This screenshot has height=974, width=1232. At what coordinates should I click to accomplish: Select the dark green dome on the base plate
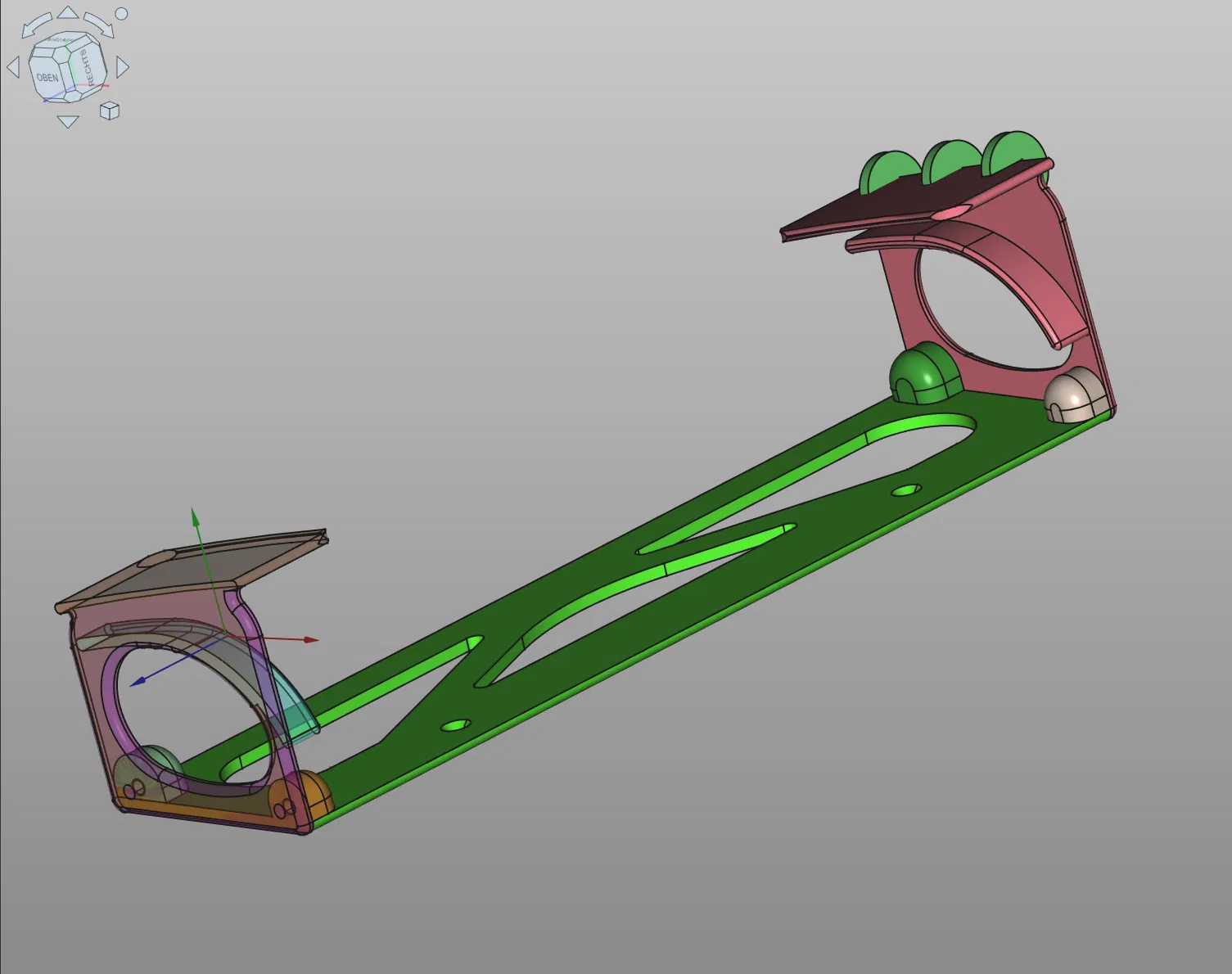pos(924,374)
